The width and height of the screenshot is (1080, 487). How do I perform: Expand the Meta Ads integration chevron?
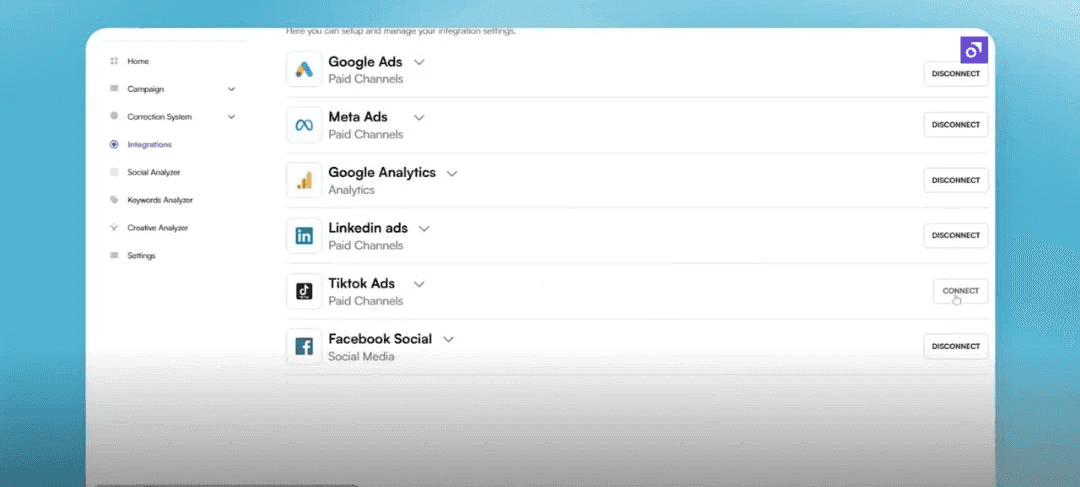tap(419, 118)
